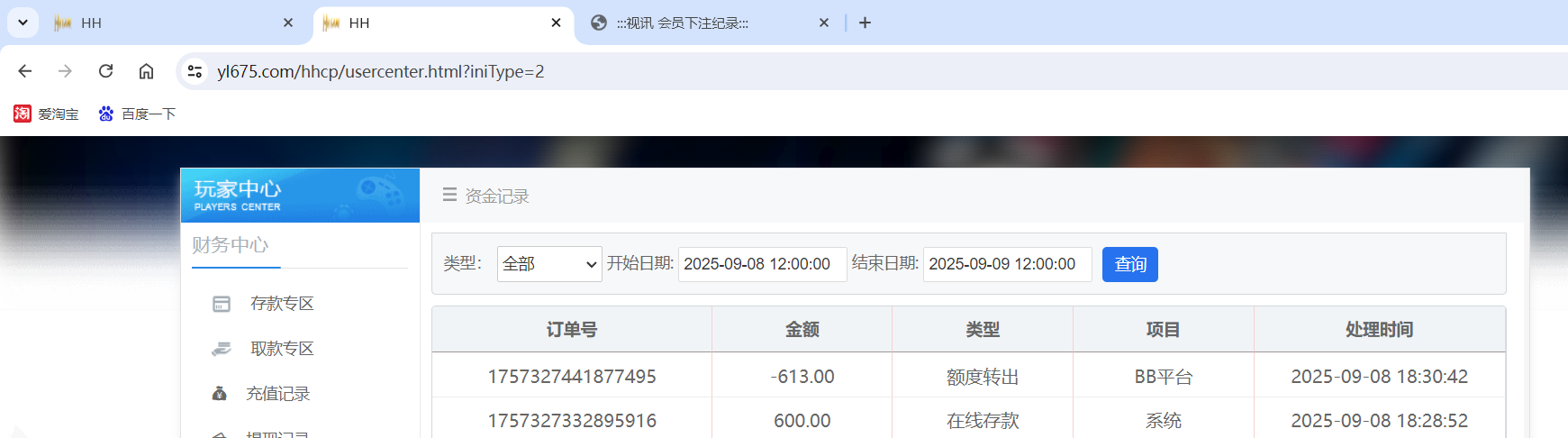Click the 查询 search button
This screenshot has height=438, width=1568.
pyautogui.click(x=1130, y=264)
